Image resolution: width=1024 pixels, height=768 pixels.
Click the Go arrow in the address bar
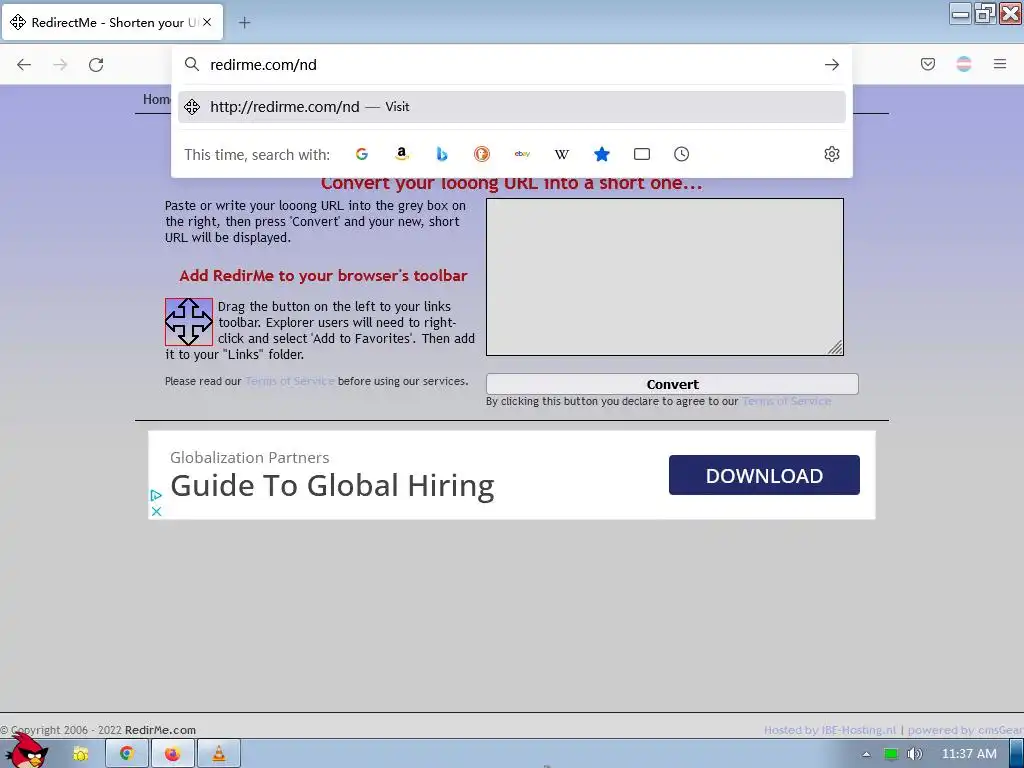click(x=831, y=65)
